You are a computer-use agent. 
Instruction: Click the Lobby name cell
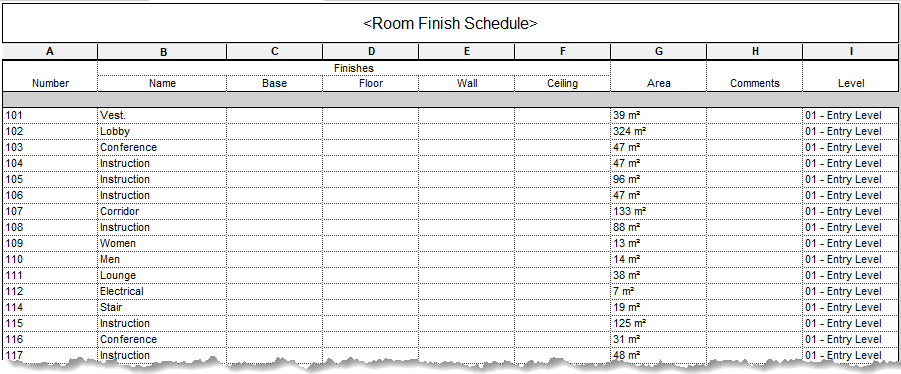tap(163, 132)
